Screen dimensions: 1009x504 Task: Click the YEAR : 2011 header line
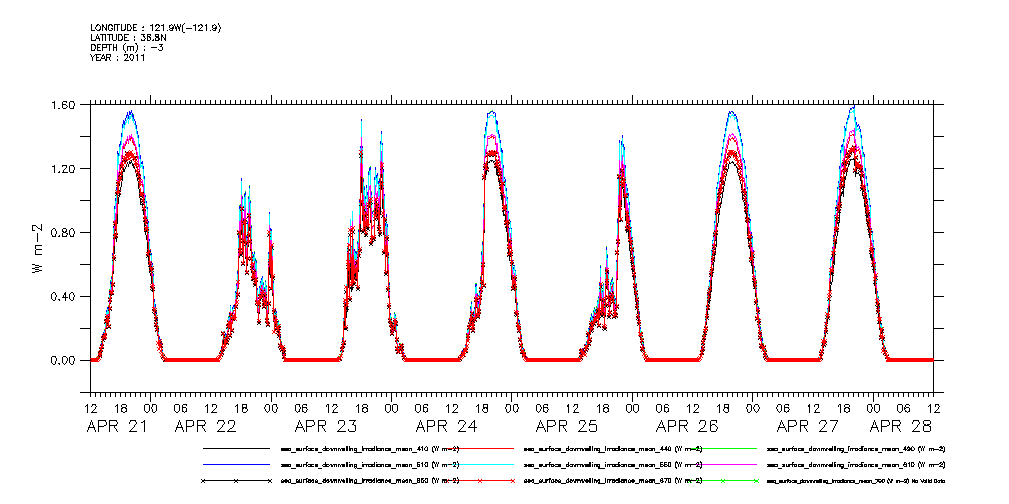(118, 58)
